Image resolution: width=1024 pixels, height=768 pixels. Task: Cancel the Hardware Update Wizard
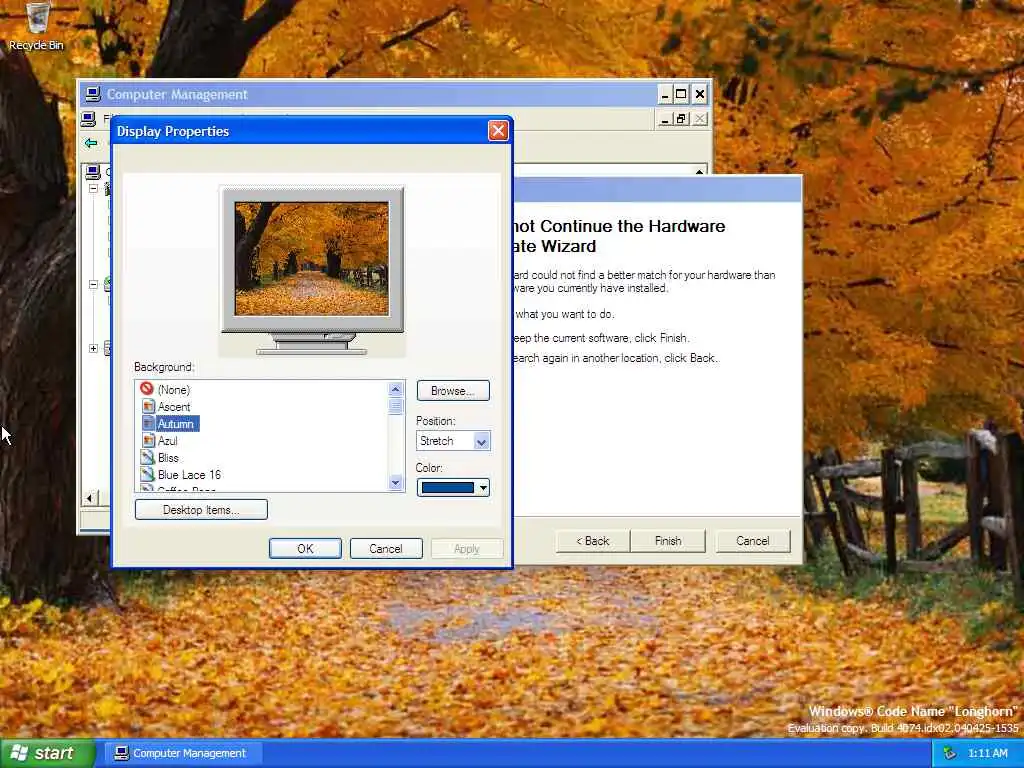(x=753, y=541)
